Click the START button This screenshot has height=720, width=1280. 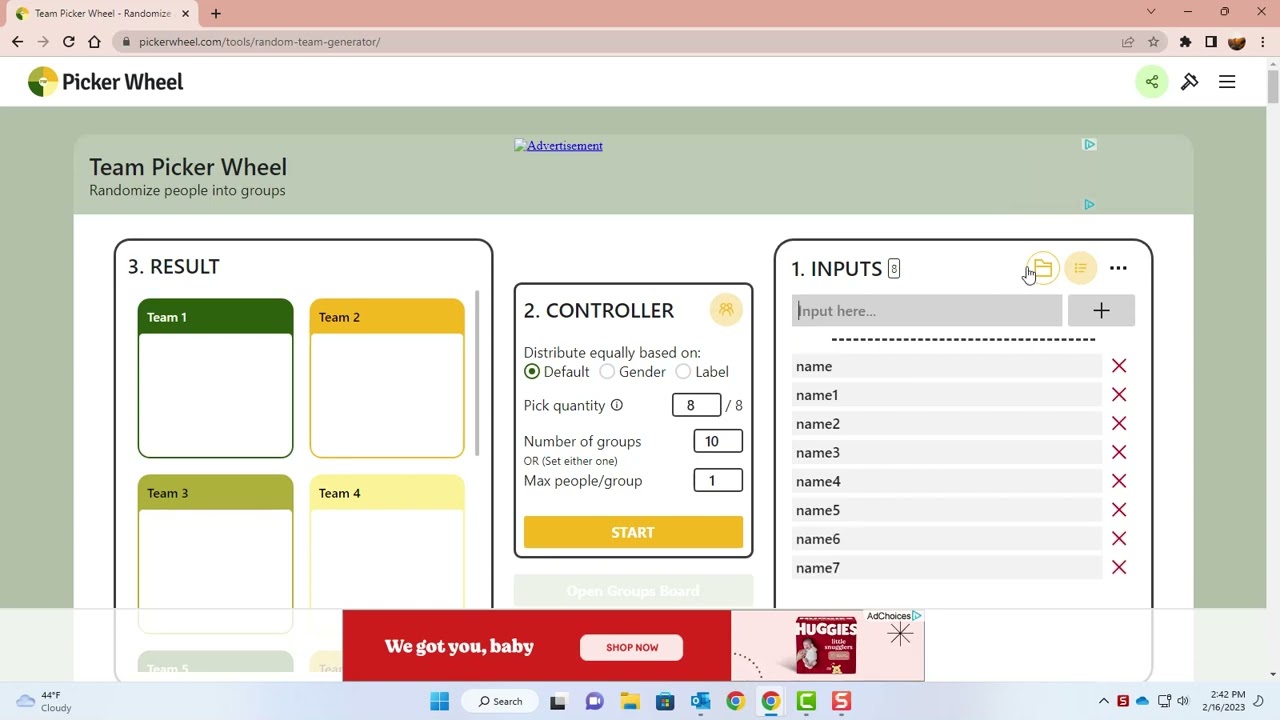(x=633, y=533)
